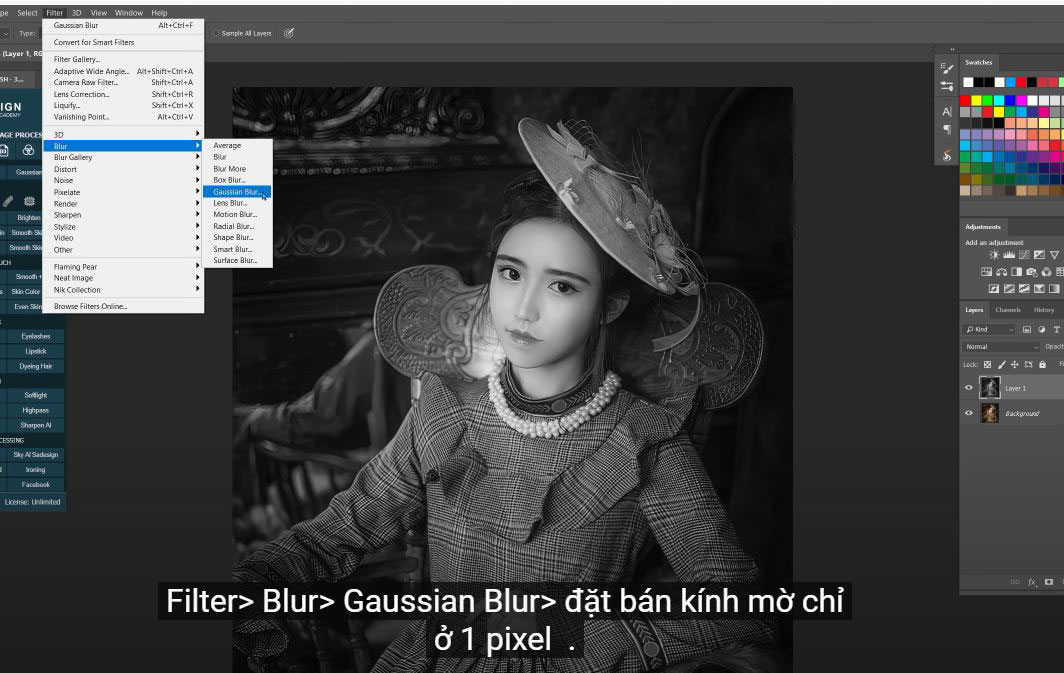Add a Black & White adjustment icon
Screen dimensions: 1064x673
[1016, 272]
